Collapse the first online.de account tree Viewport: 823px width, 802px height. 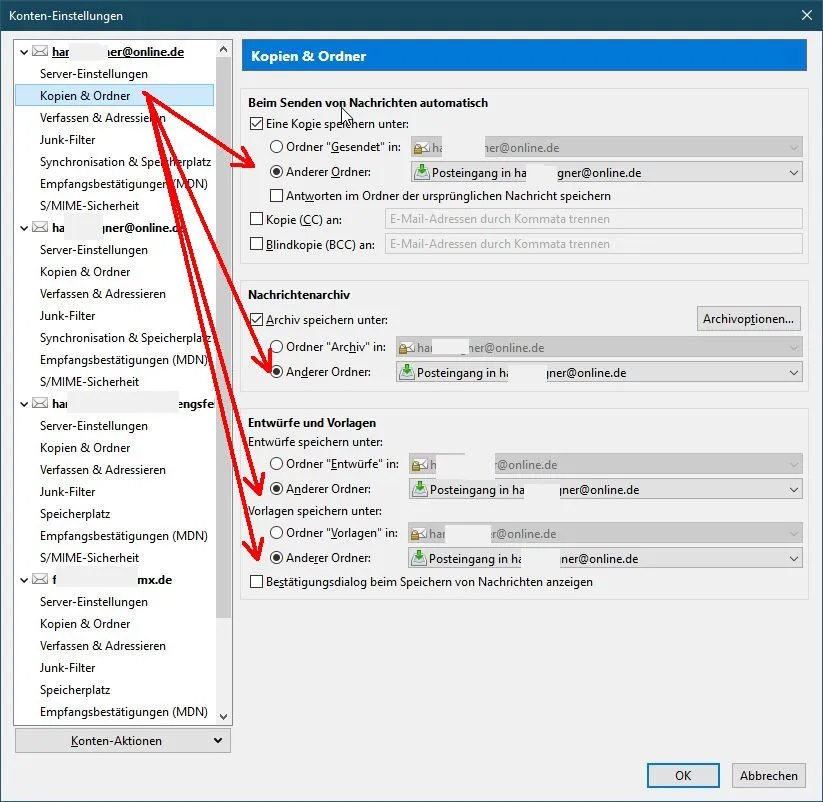point(24,52)
